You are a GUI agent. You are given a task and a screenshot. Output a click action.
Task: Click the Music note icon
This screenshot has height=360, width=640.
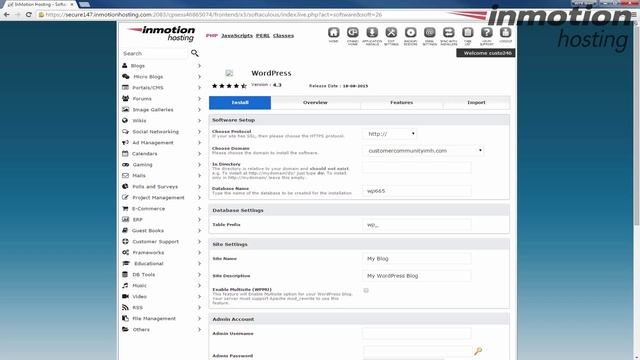point(125,285)
